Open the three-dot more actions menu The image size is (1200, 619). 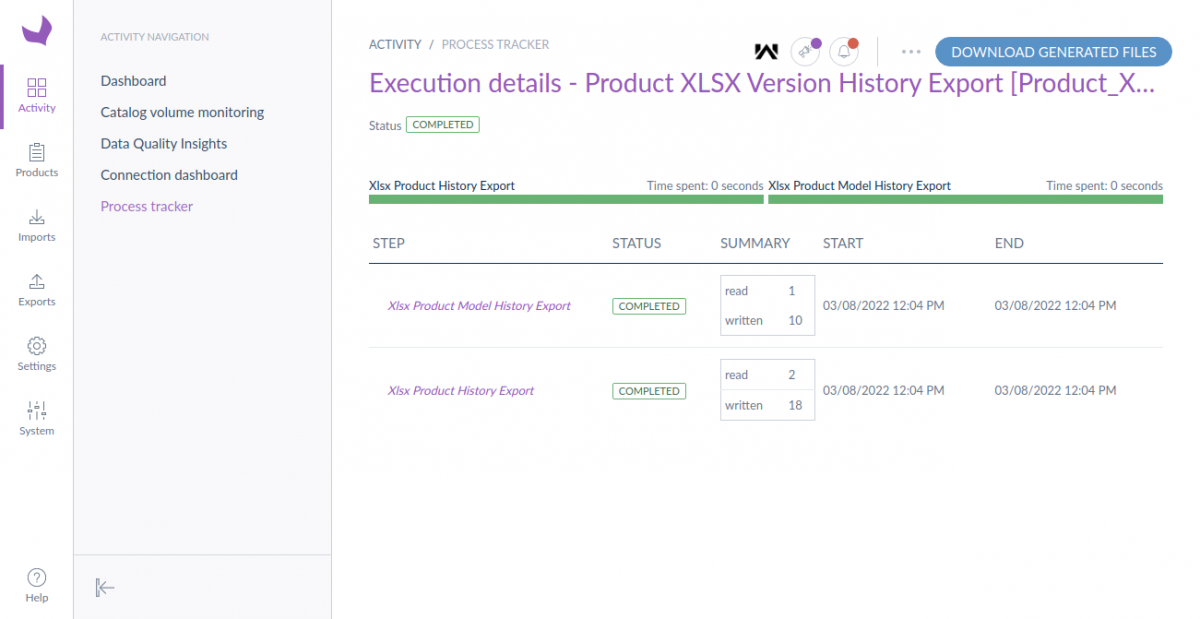[910, 51]
